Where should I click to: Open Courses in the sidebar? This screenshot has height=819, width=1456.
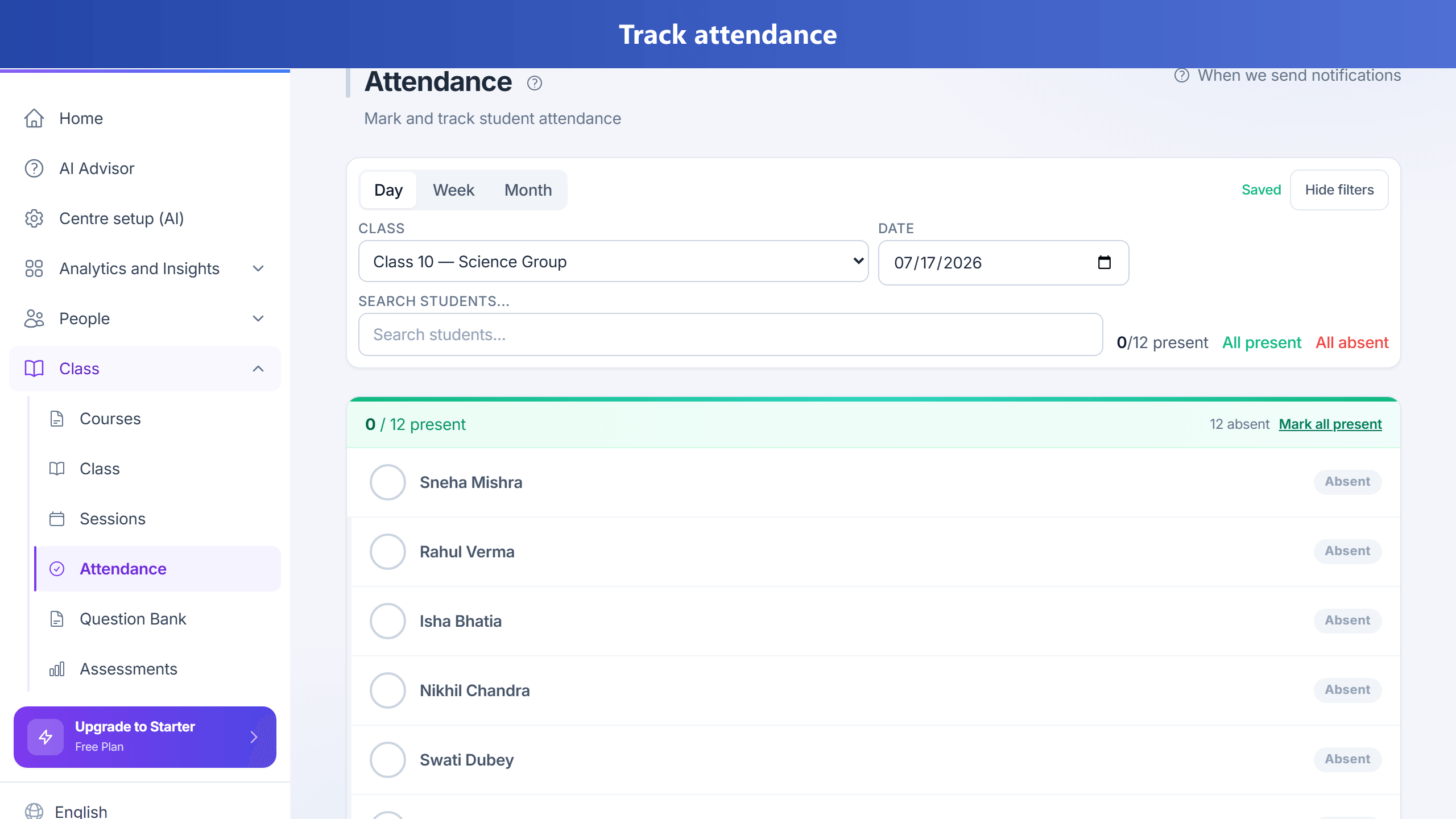tap(158, 419)
